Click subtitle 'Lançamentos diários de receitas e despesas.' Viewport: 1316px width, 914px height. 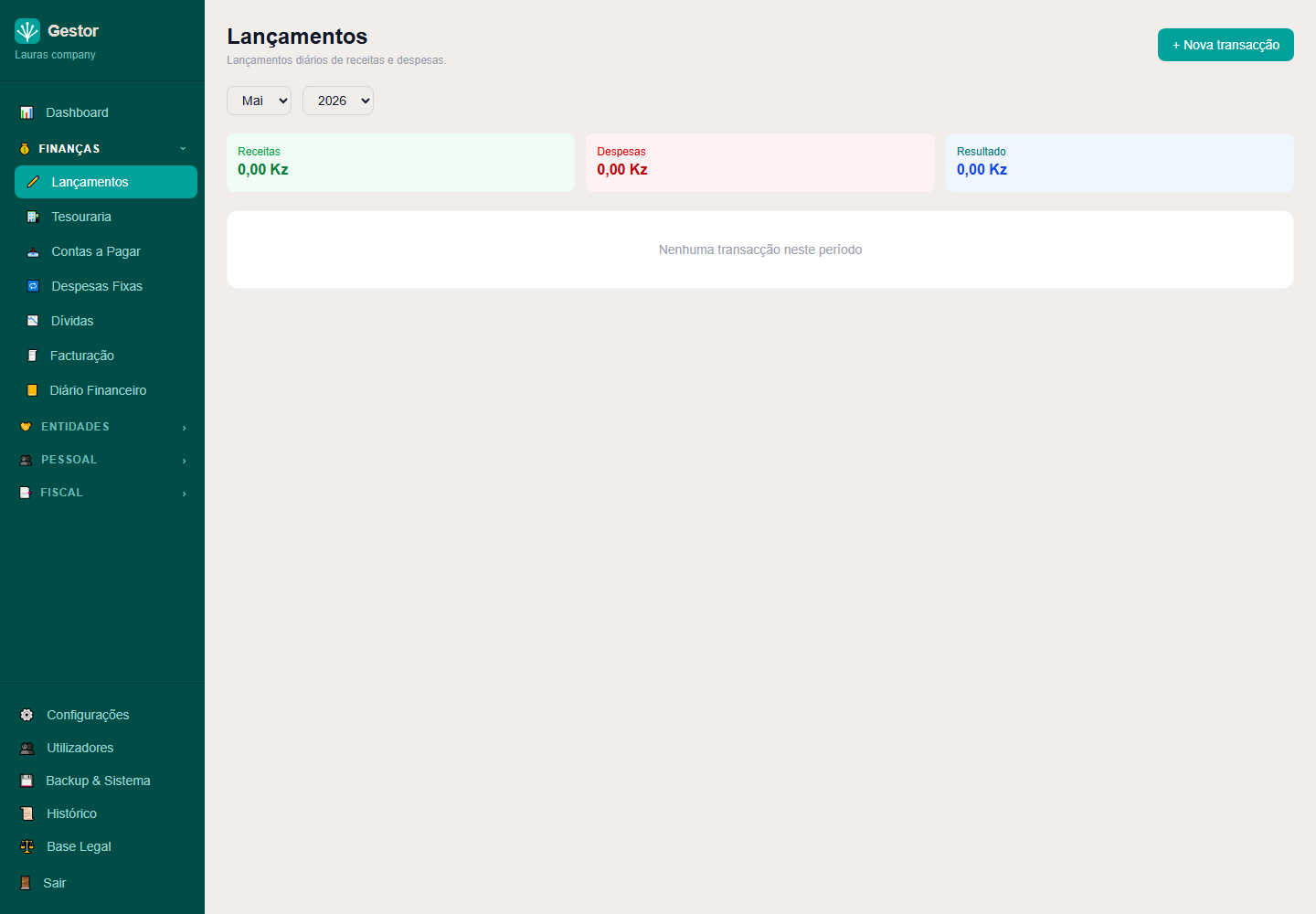(336, 60)
